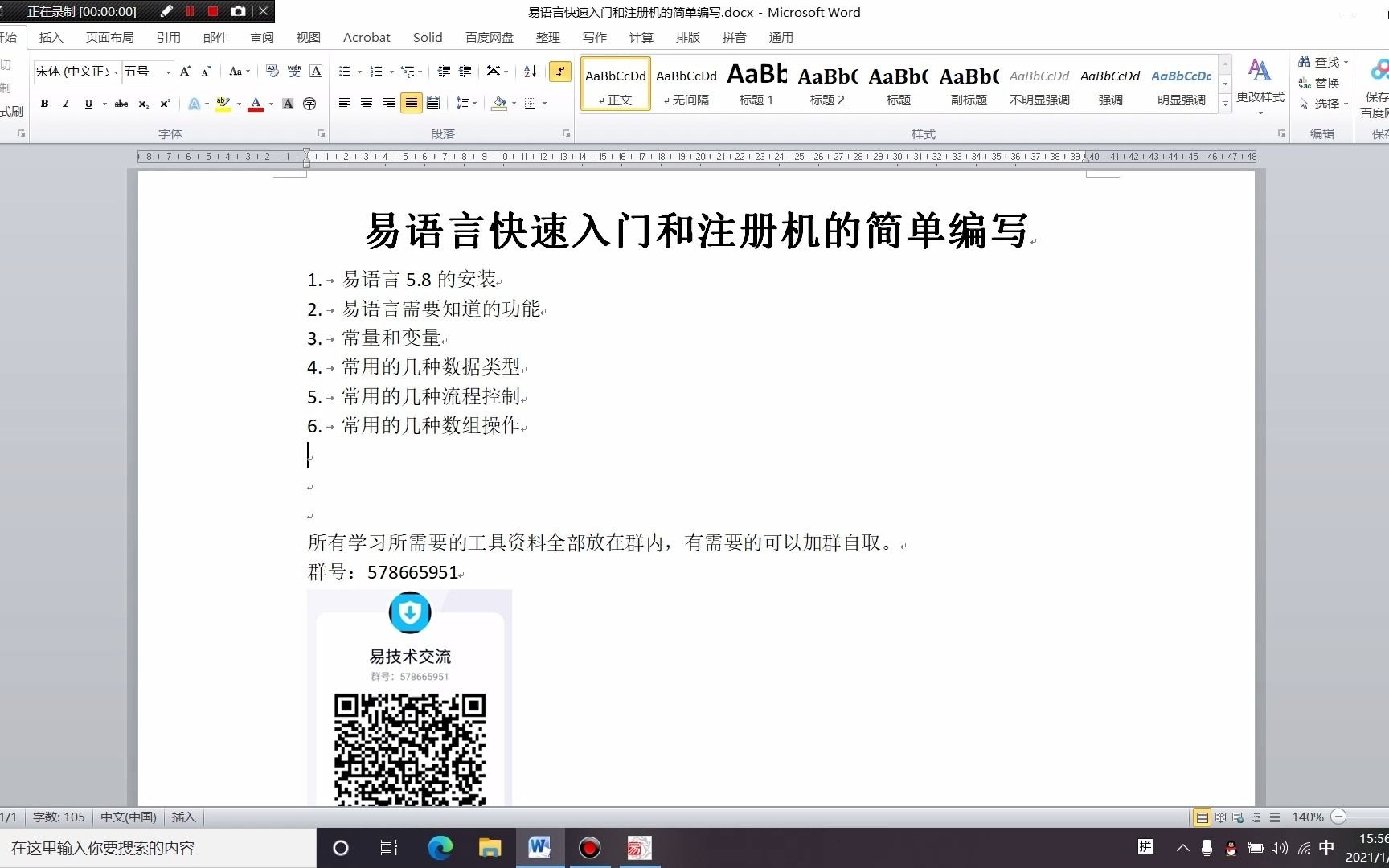Select the strikethrough formatting icon
This screenshot has height=868, width=1389.
121,104
